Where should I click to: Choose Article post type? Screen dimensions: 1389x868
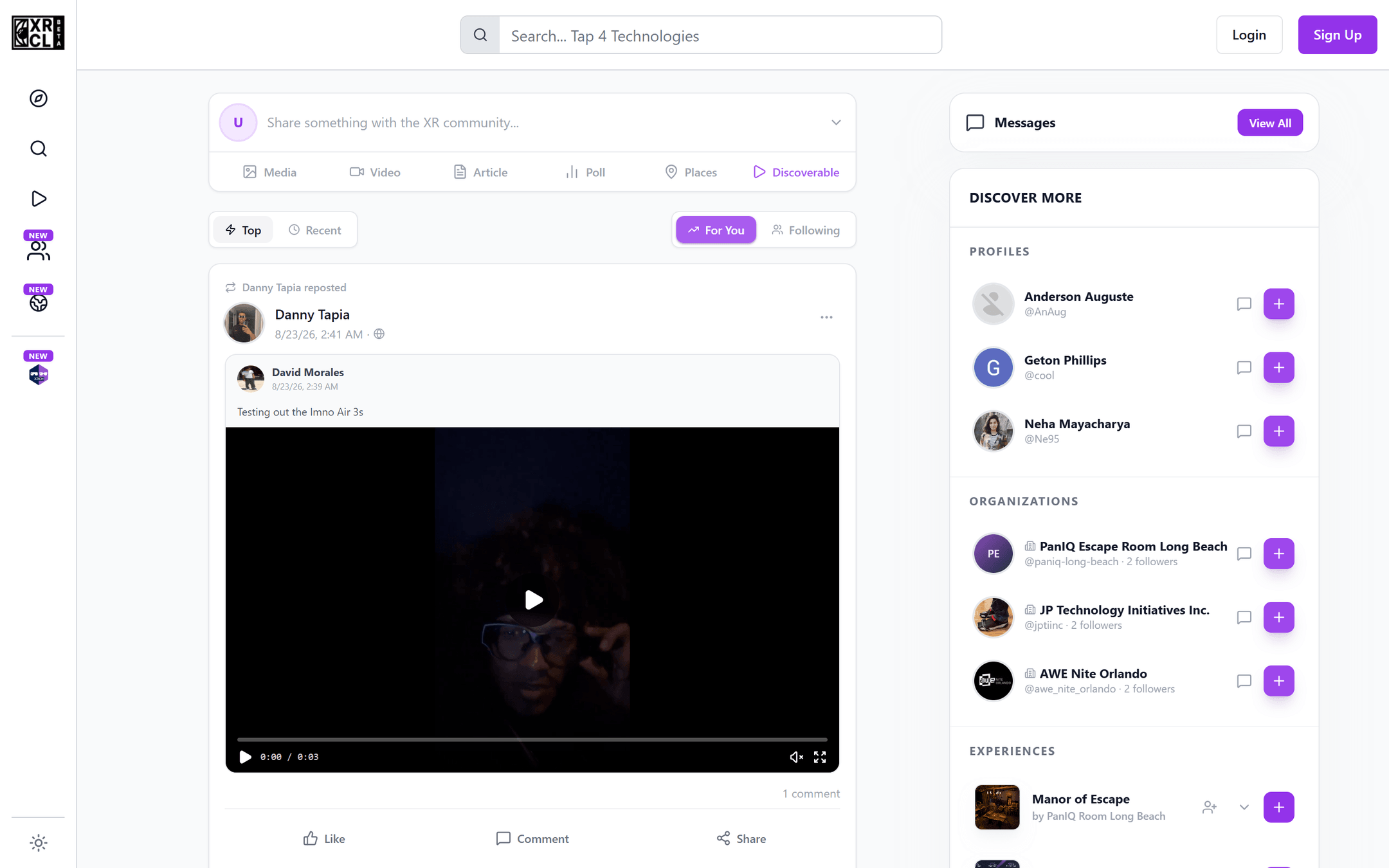point(481,172)
